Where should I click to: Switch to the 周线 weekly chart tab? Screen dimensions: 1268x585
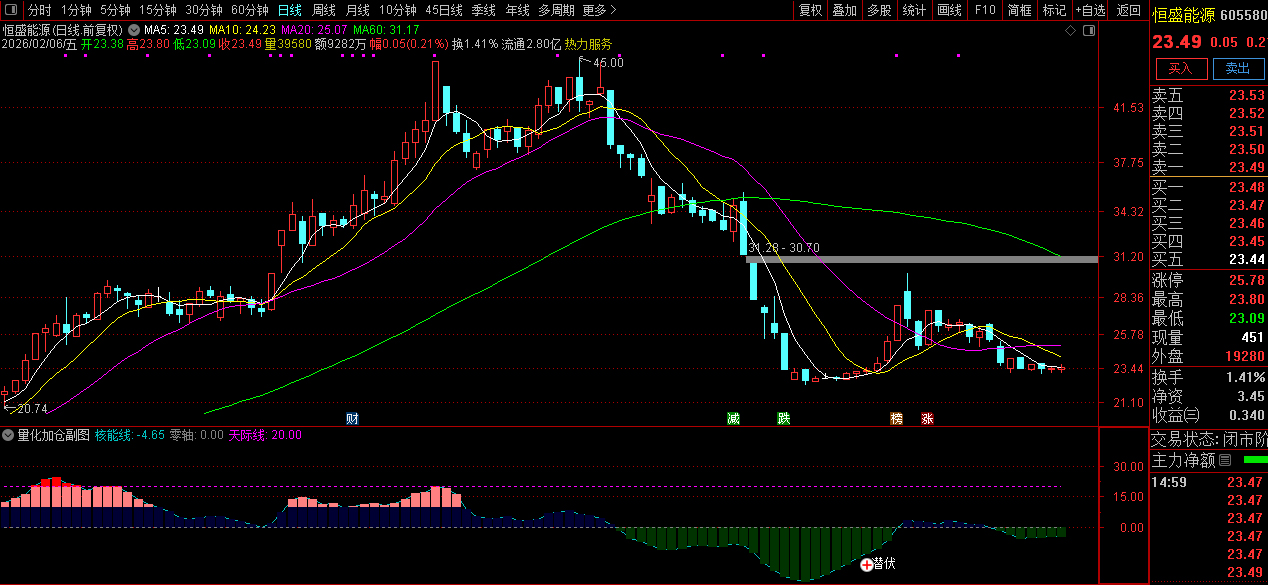tap(324, 10)
